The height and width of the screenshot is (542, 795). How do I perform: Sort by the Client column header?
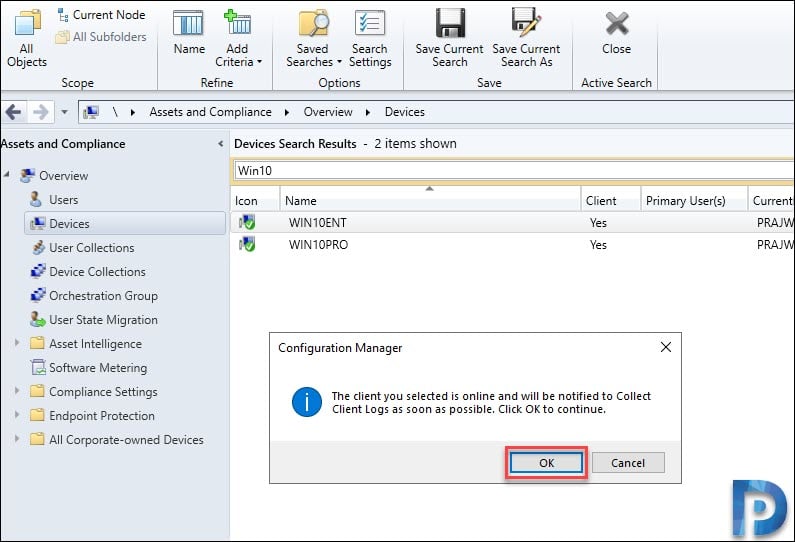click(610, 201)
